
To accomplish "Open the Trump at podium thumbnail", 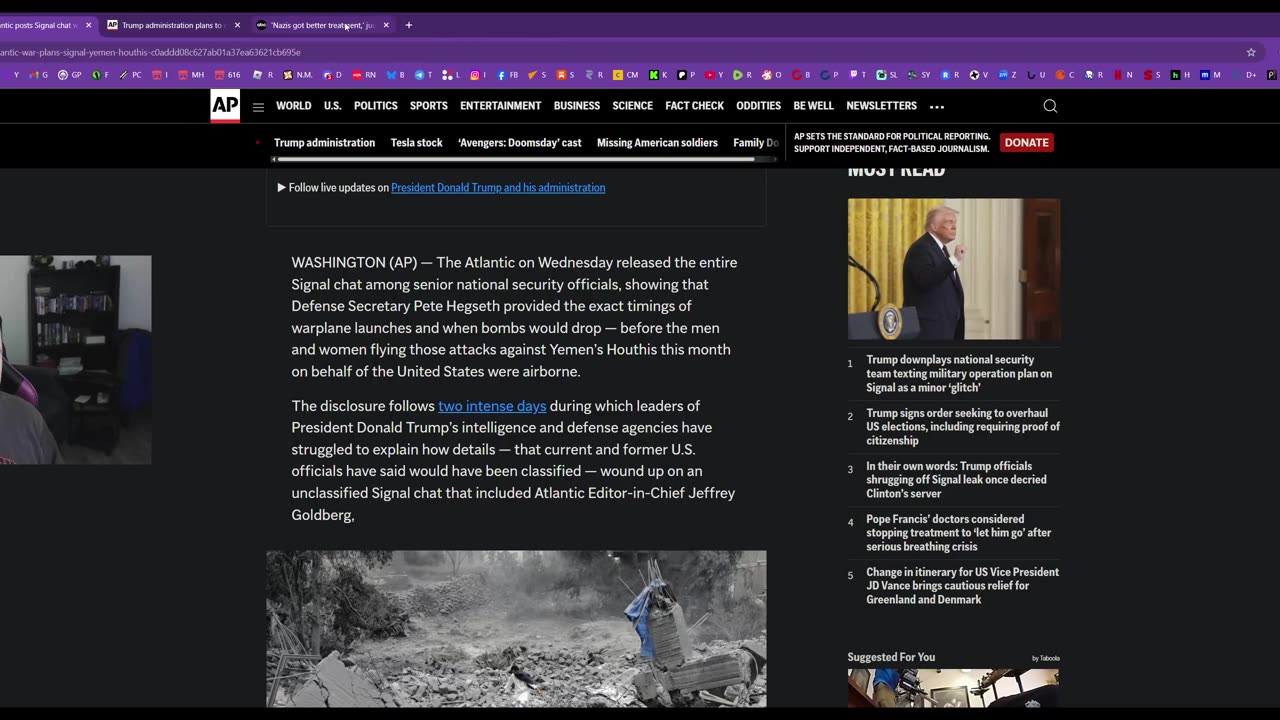I will [x=954, y=269].
